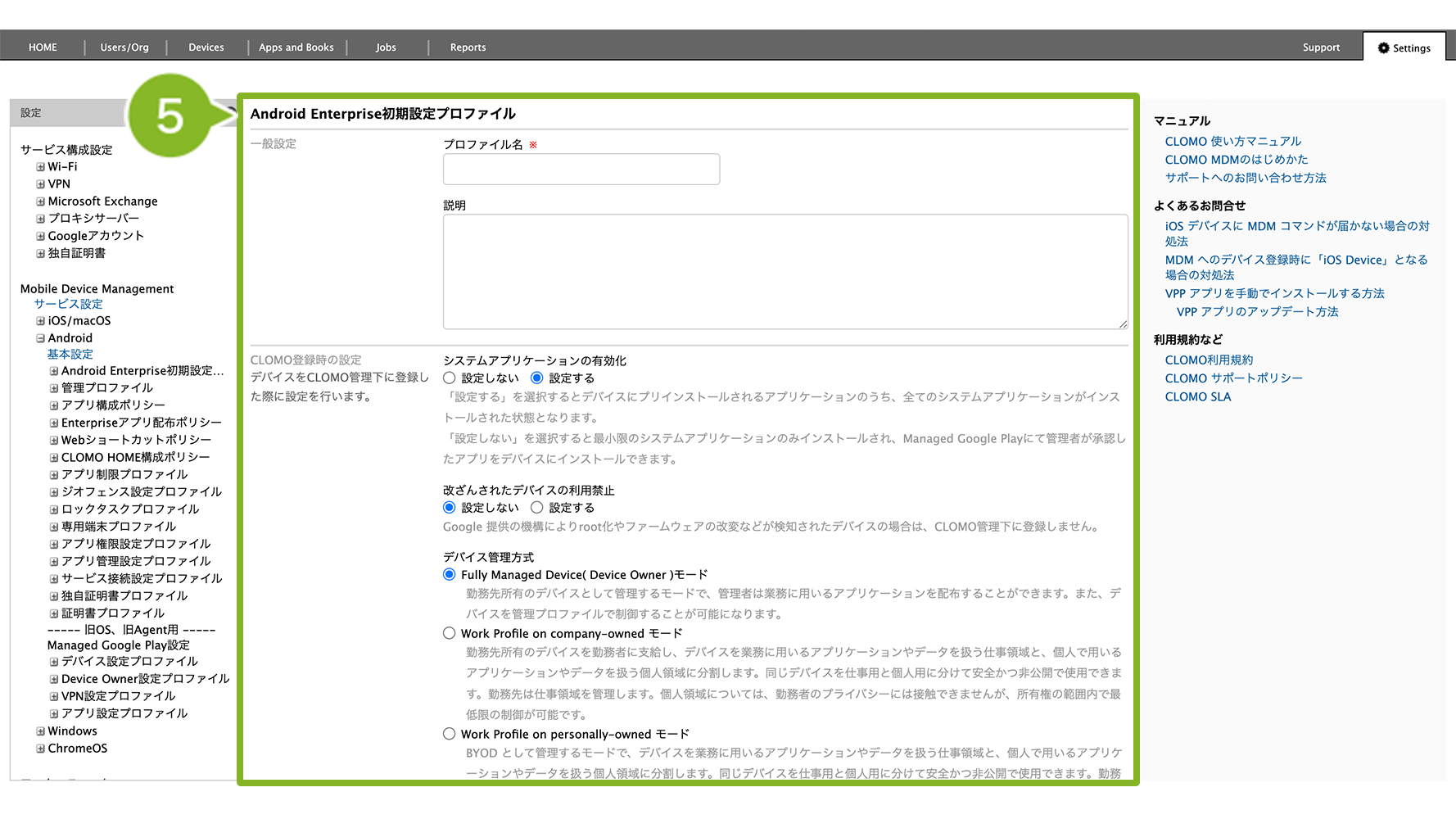This screenshot has width=1456, height=819.
Task: Click the Managed Google Play設定 item
Action: point(118,645)
